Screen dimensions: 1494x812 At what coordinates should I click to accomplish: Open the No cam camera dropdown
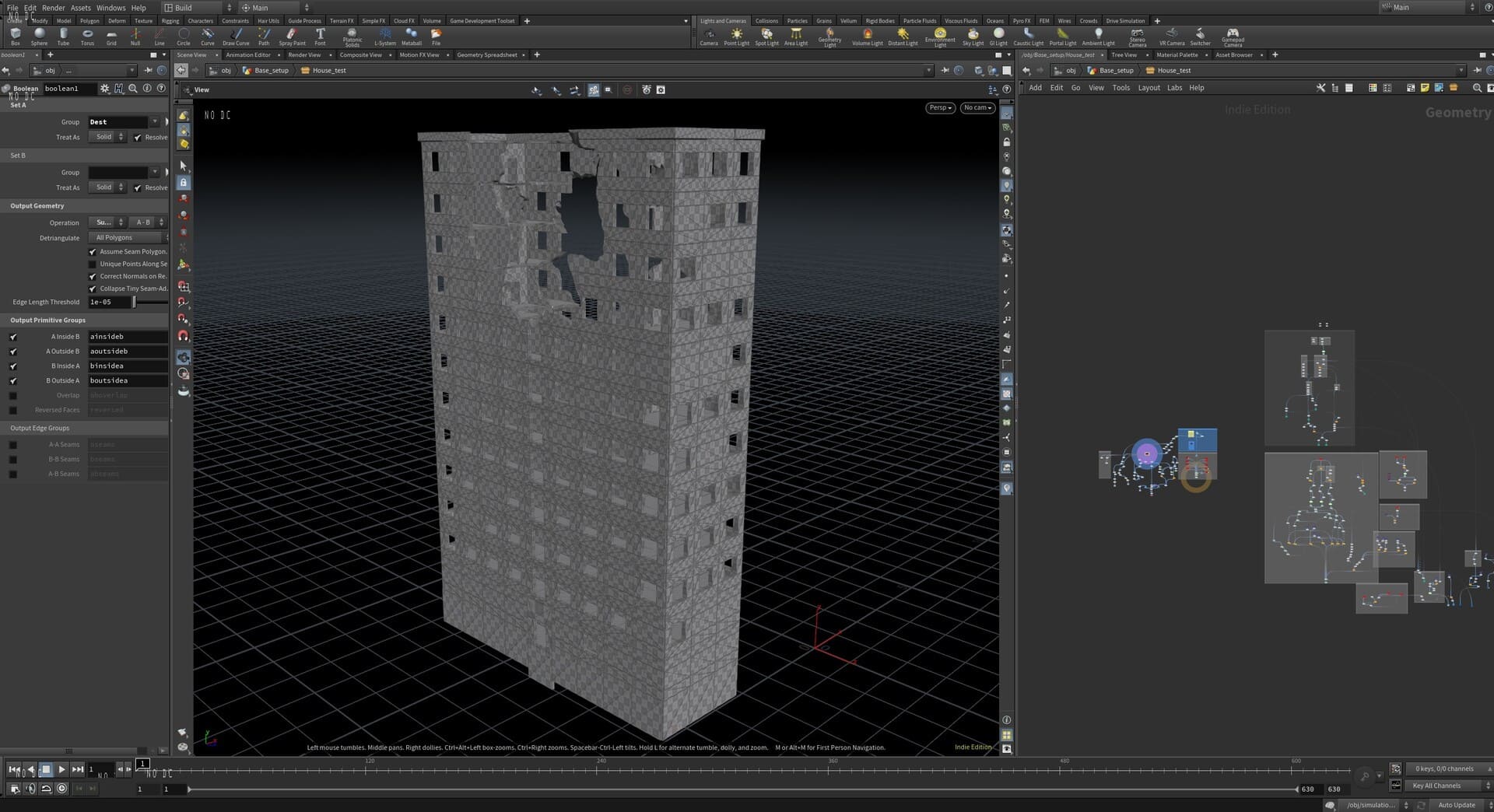tap(978, 108)
